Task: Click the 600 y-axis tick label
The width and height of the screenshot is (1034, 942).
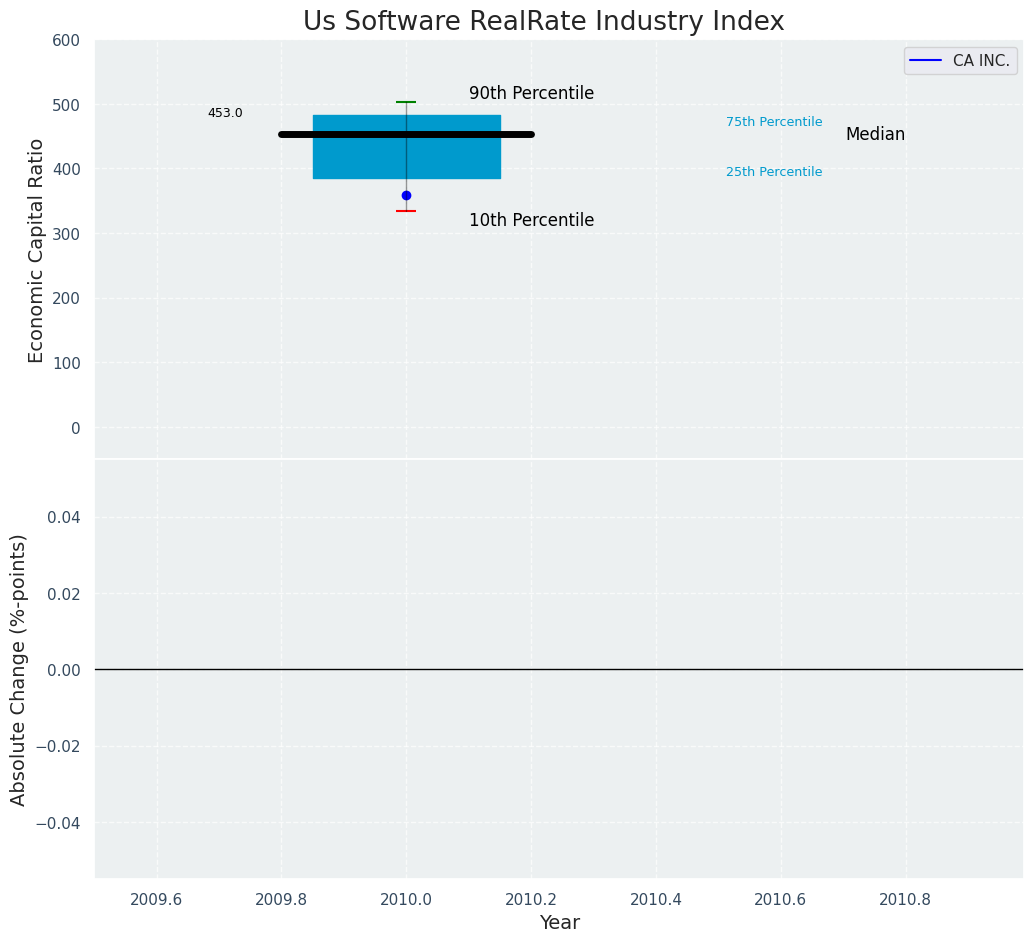Action: (66, 41)
